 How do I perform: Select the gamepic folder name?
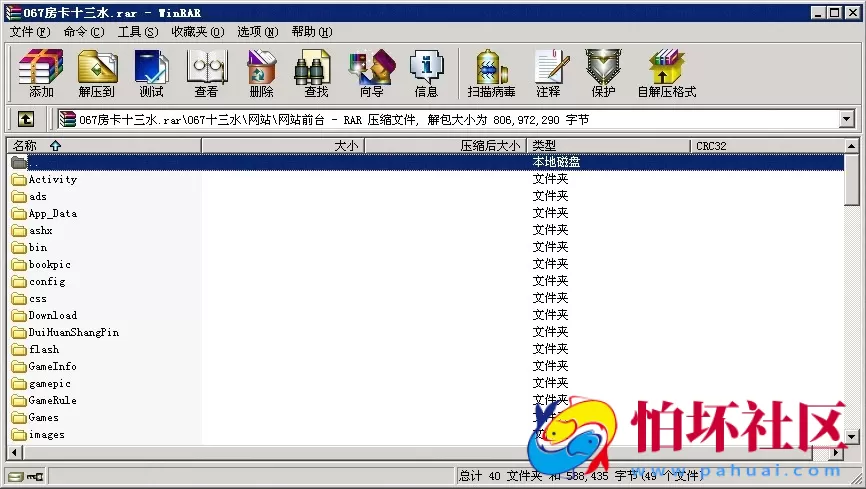50,383
